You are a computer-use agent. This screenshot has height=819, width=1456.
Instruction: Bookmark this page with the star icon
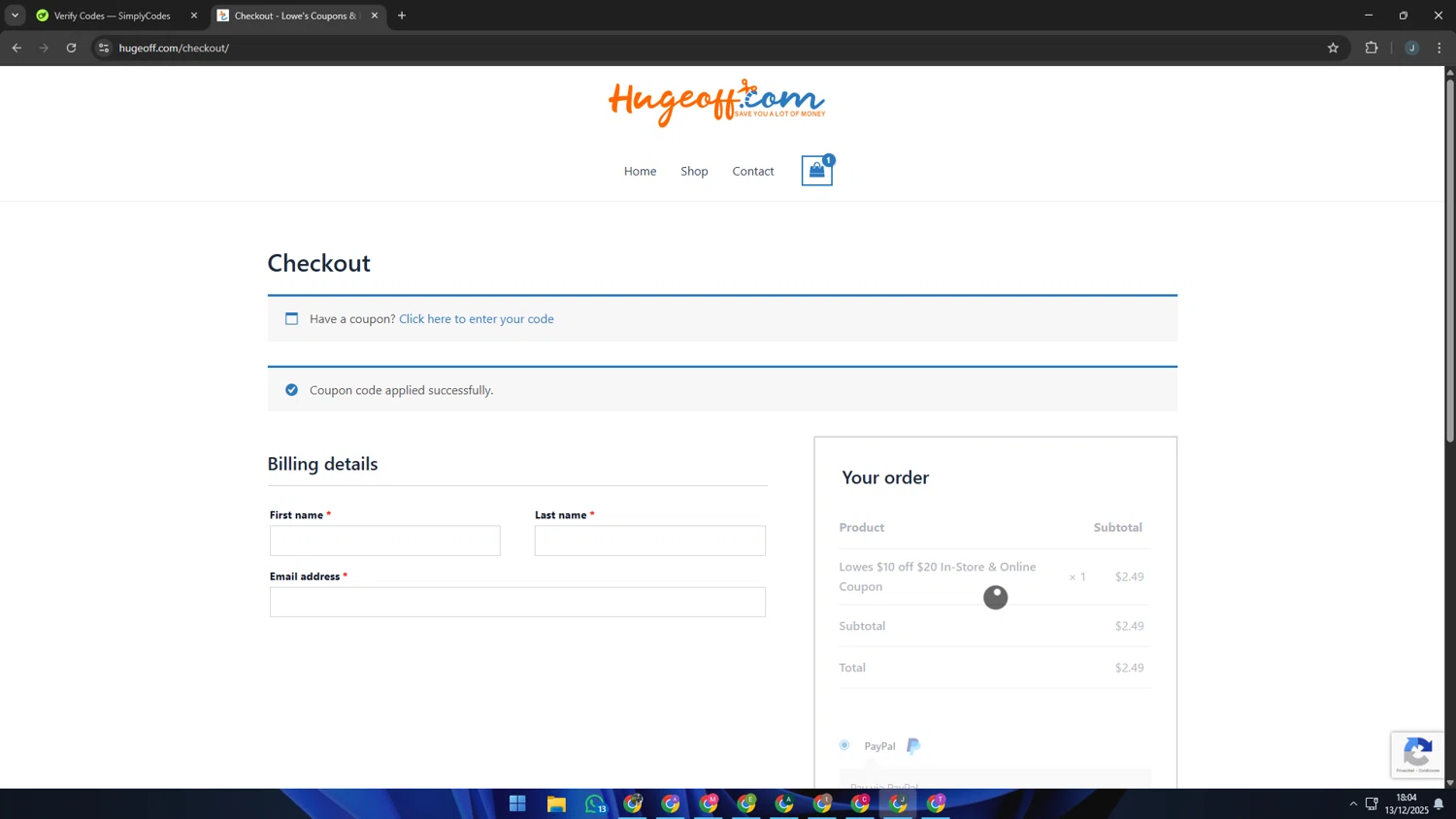(1333, 48)
